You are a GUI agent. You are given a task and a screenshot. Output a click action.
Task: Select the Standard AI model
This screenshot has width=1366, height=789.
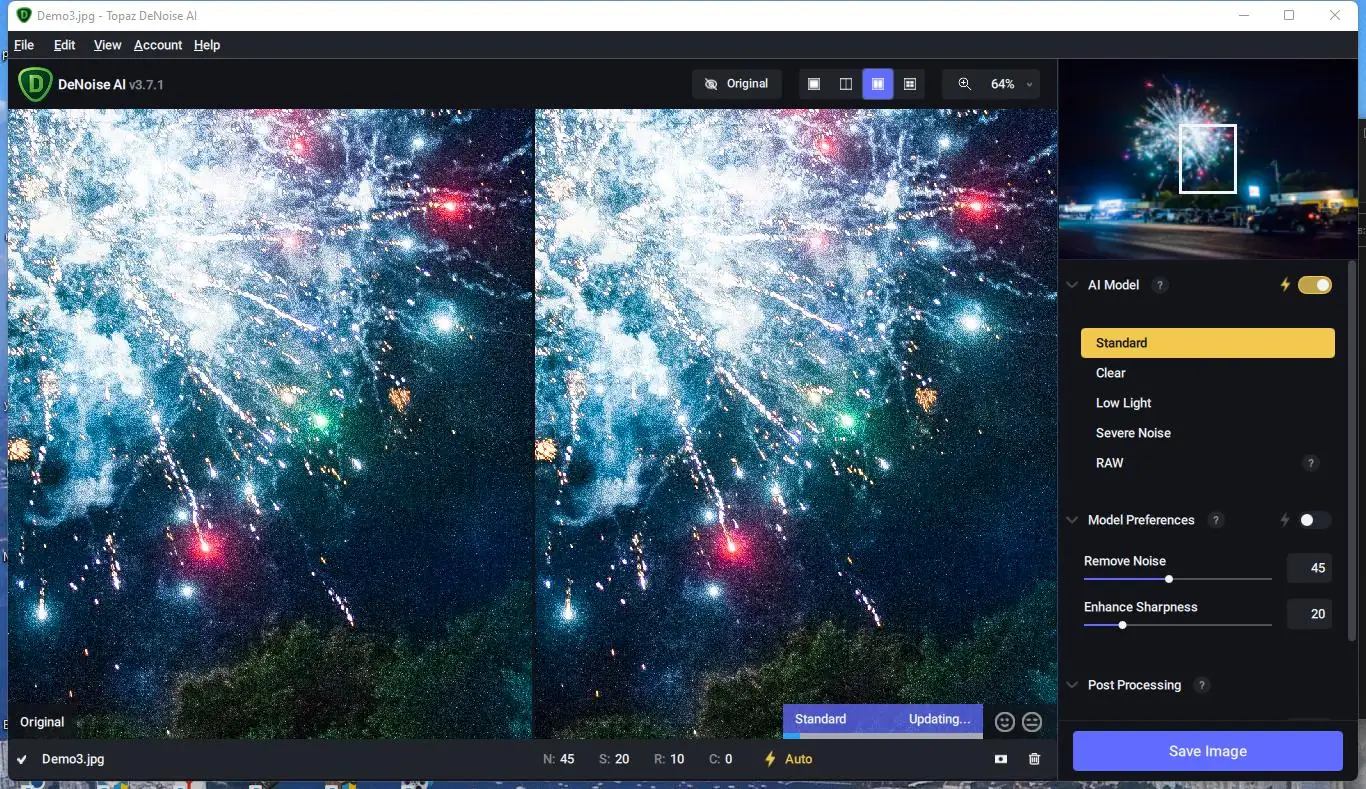[x=1208, y=343]
